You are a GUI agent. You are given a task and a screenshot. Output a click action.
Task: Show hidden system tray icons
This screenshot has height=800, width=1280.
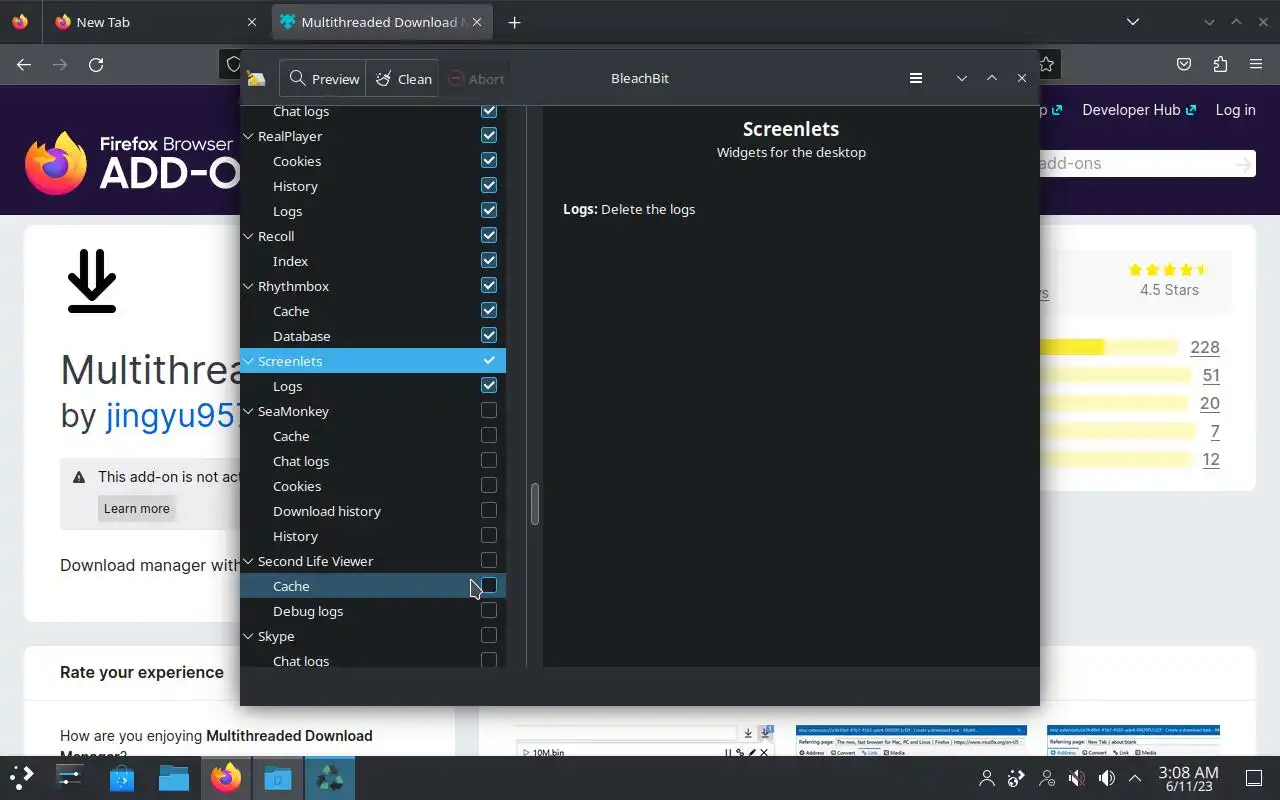1135,778
